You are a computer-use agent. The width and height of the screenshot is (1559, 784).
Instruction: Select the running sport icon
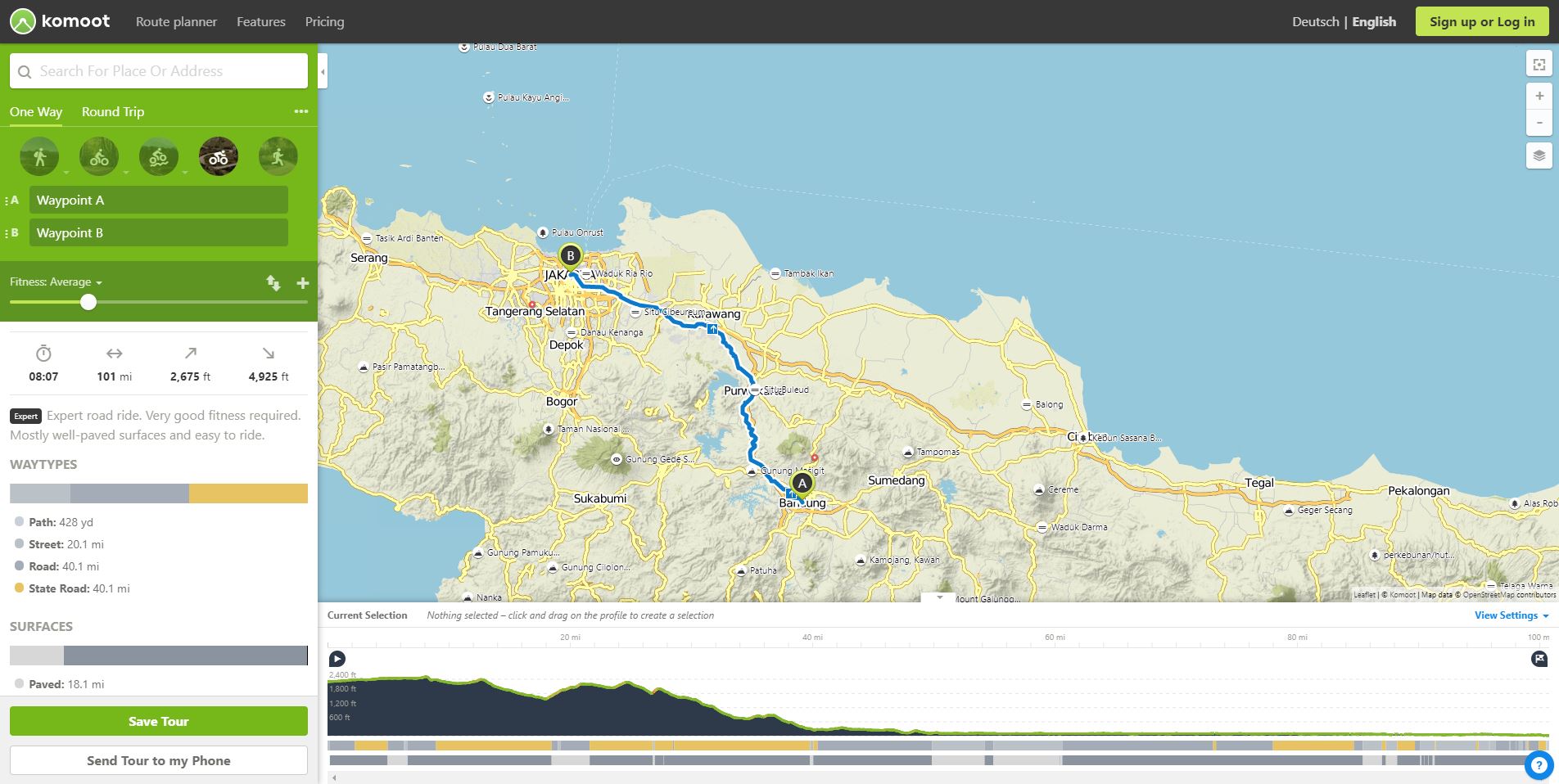pyautogui.click(x=278, y=155)
